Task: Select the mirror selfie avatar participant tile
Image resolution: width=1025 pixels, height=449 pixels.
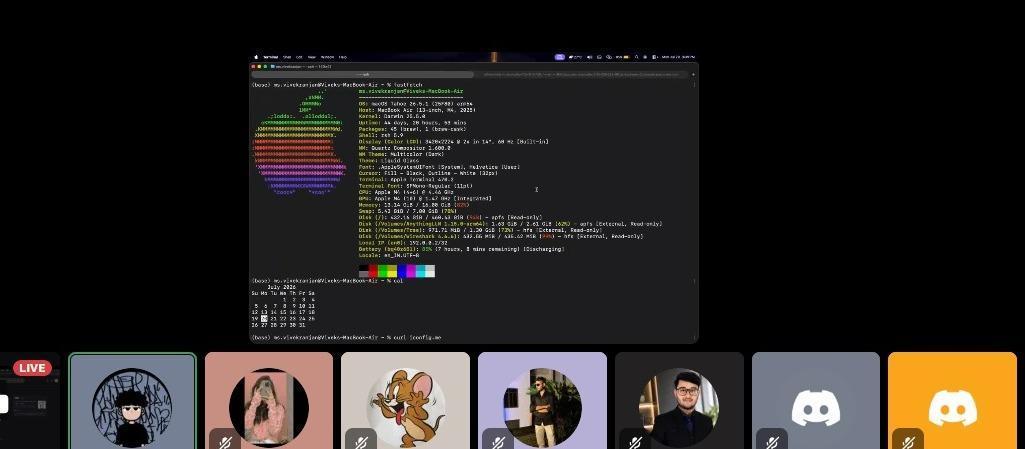Action: tap(269, 401)
